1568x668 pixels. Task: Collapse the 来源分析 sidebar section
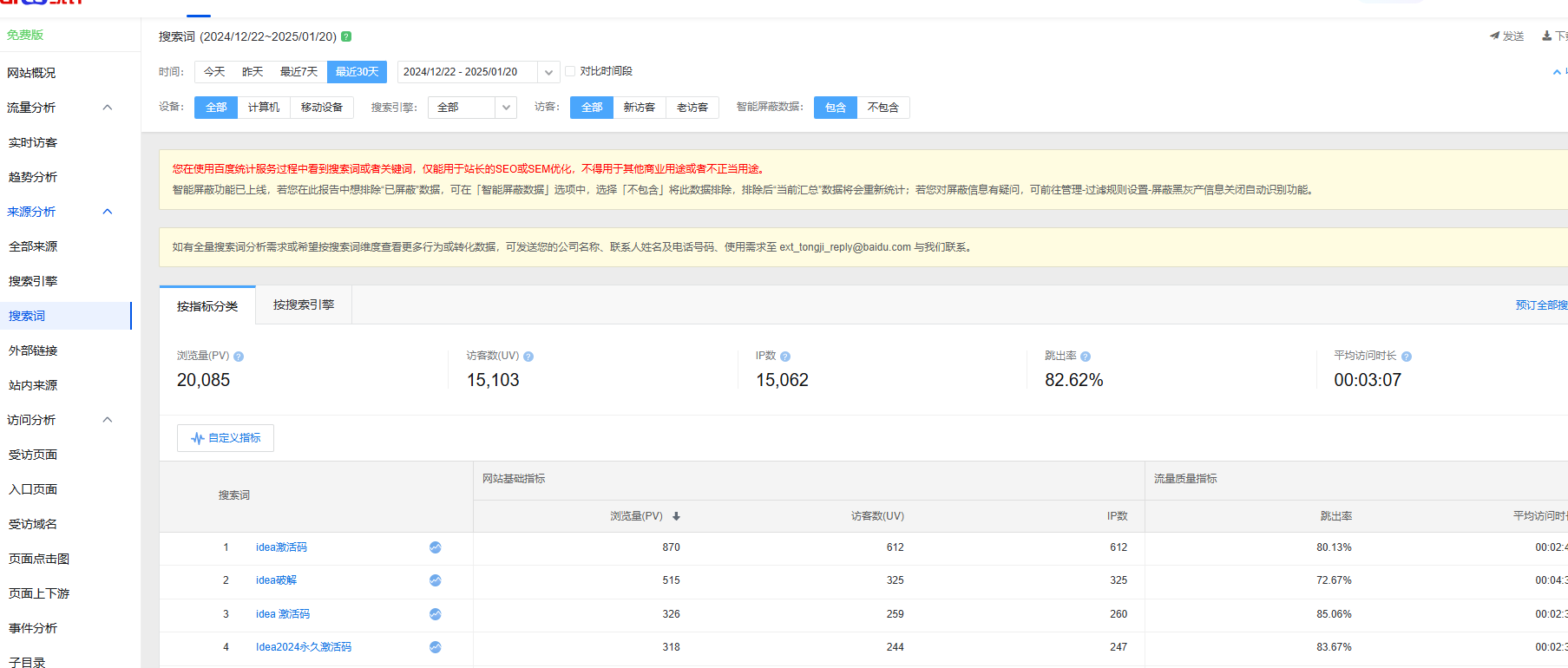[108, 212]
